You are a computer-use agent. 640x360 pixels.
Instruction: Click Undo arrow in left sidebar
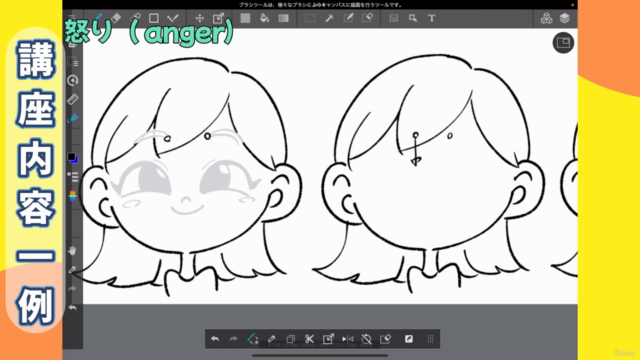pyautogui.click(x=73, y=307)
